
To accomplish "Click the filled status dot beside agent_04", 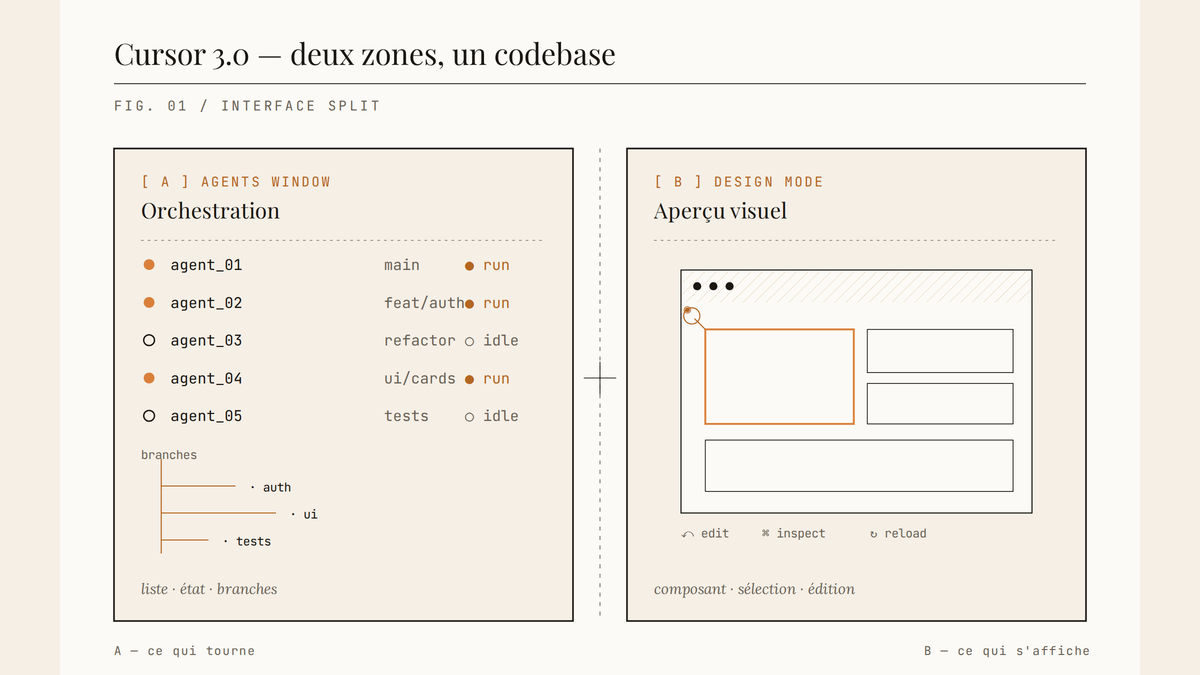I will pos(149,378).
